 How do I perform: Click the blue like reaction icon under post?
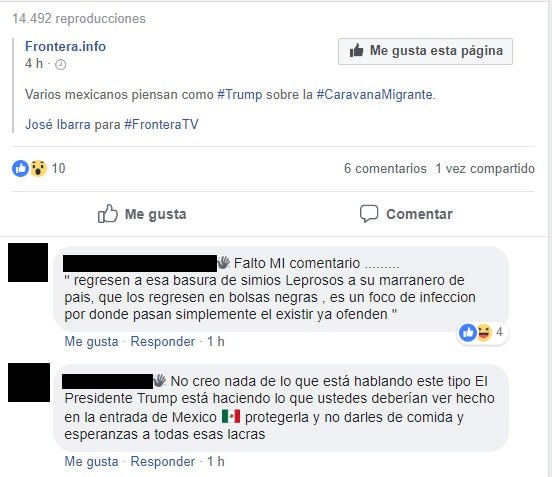(20, 168)
